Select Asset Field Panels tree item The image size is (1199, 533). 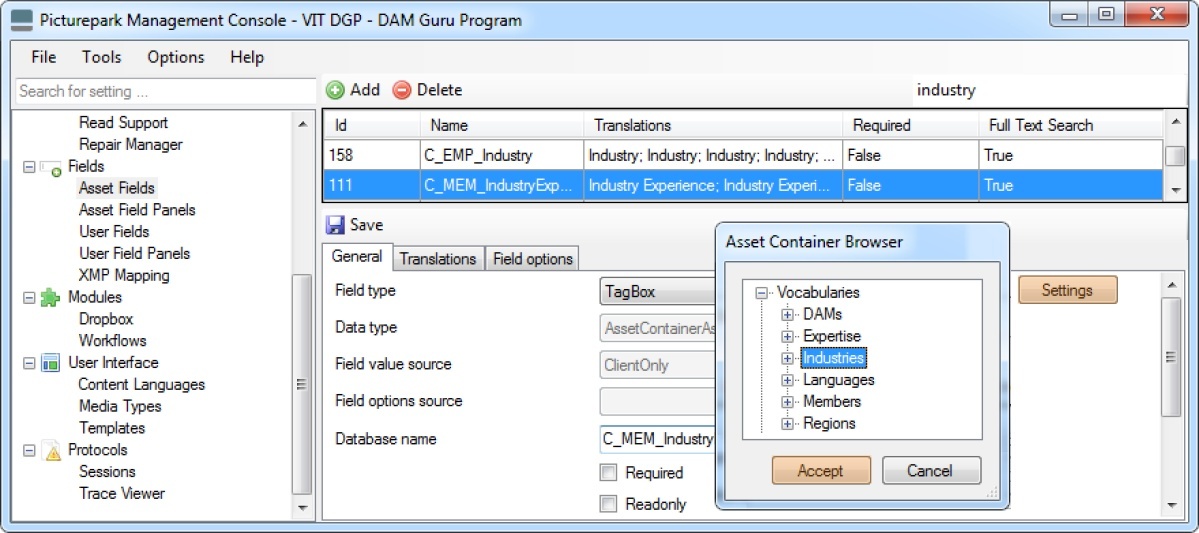(x=137, y=210)
